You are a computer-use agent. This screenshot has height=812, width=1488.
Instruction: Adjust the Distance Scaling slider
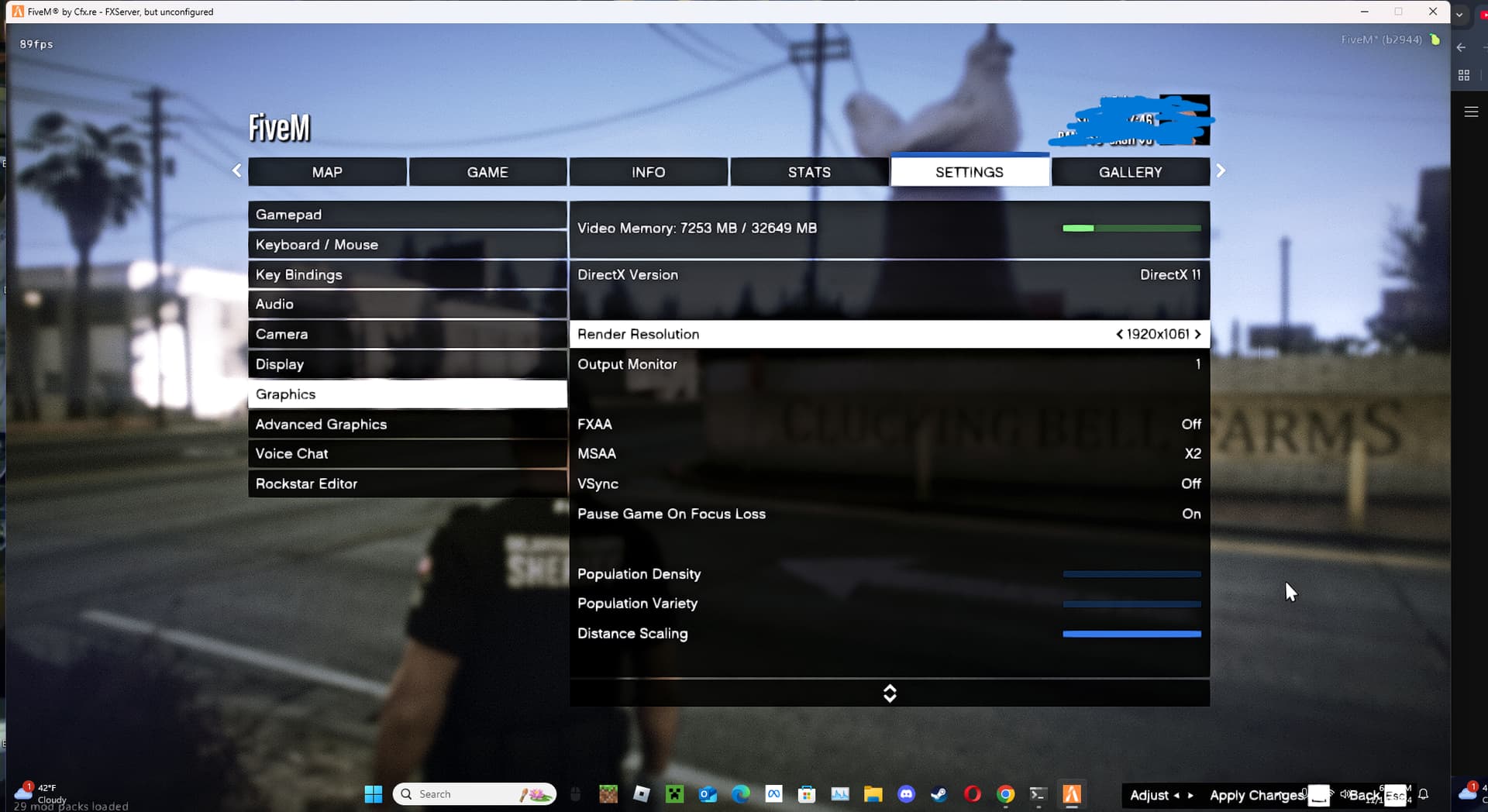1131,634
